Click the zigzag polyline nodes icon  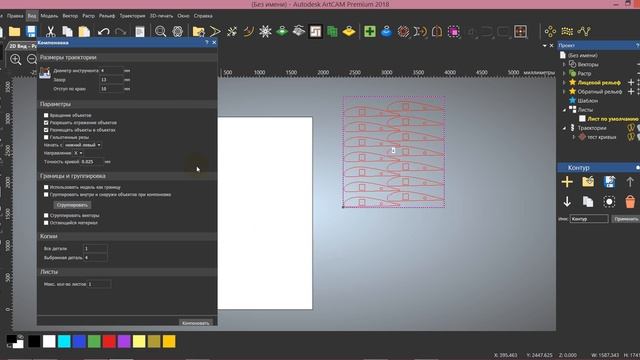[x=584, y=31]
